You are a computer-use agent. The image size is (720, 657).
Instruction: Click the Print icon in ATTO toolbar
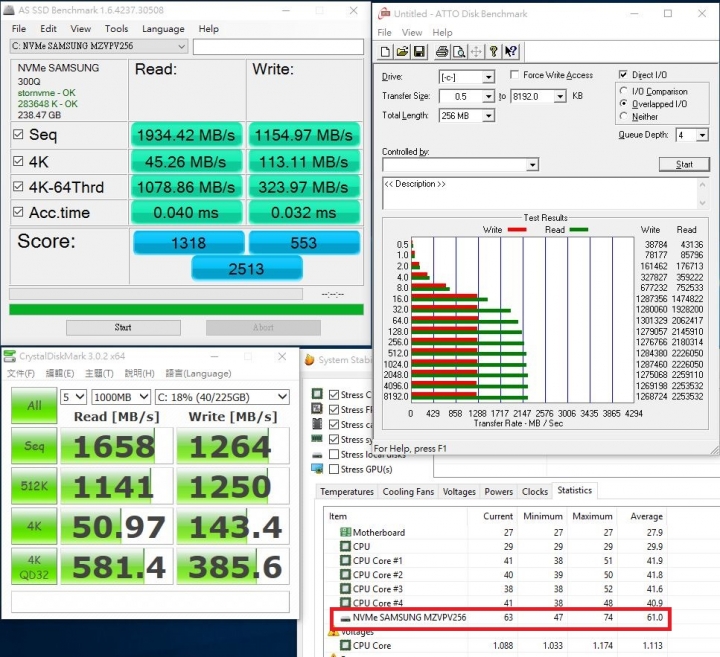coord(443,51)
